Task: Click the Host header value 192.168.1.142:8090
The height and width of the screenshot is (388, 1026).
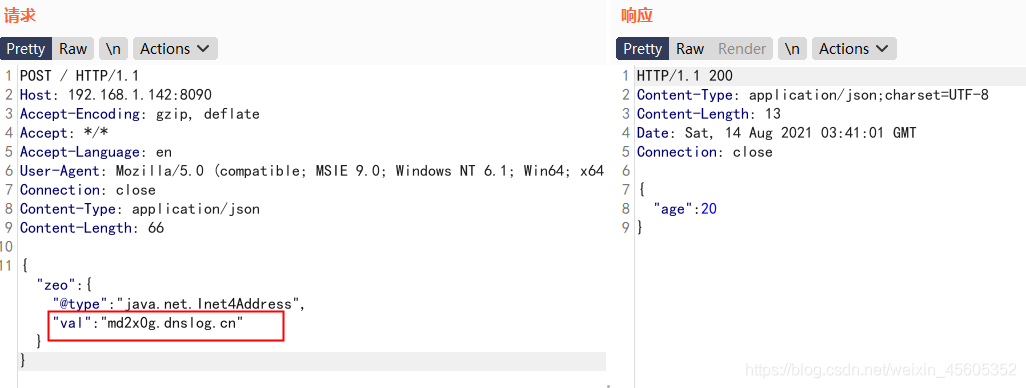Action: pos(140,95)
